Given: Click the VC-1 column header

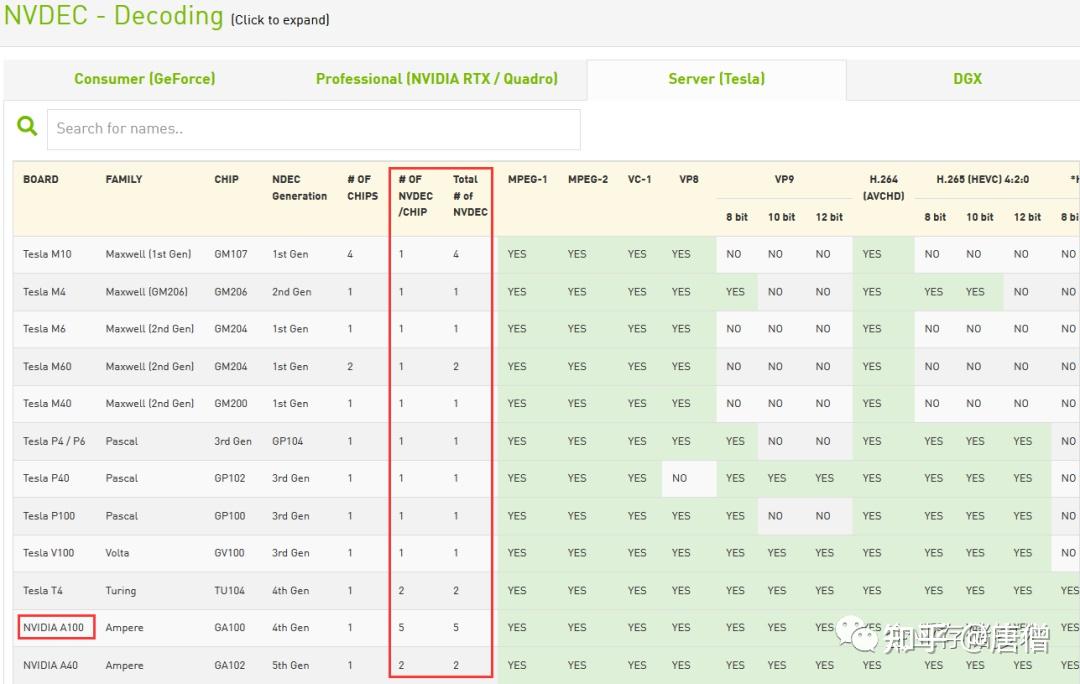Looking at the screenshot, I should (x=639, y=179).
